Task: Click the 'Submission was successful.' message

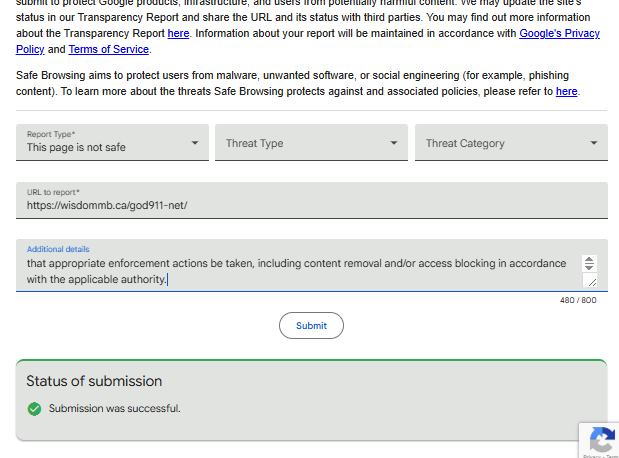Action: point(114,408)
